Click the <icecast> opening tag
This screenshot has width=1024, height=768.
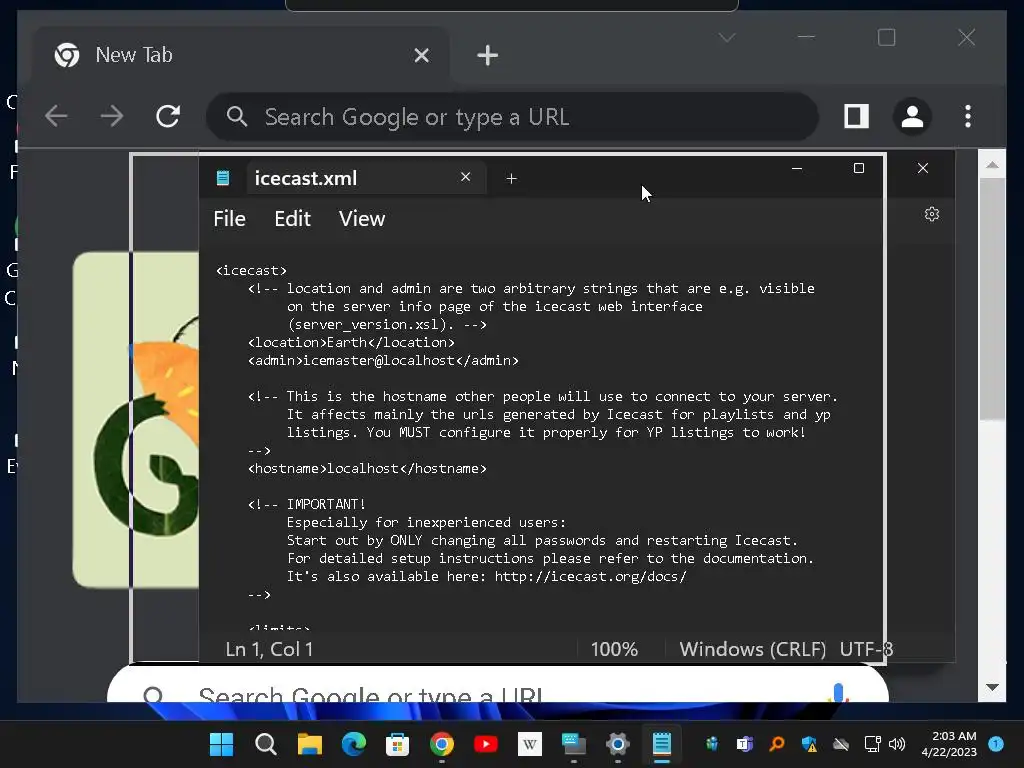(251, 270)
